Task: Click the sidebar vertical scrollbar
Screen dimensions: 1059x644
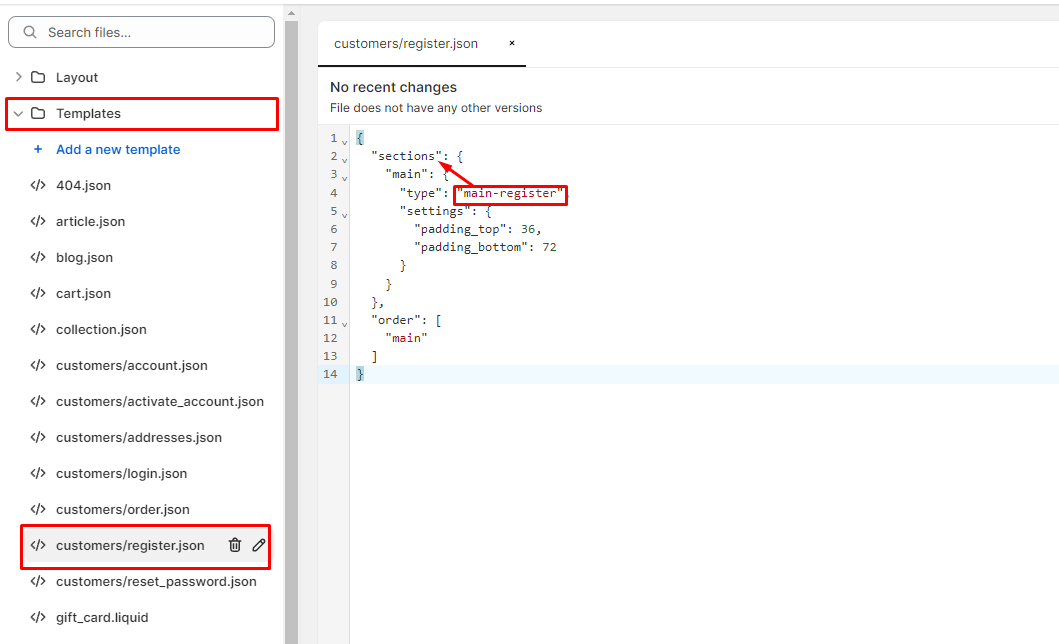Action: click(x=291, y=331)
